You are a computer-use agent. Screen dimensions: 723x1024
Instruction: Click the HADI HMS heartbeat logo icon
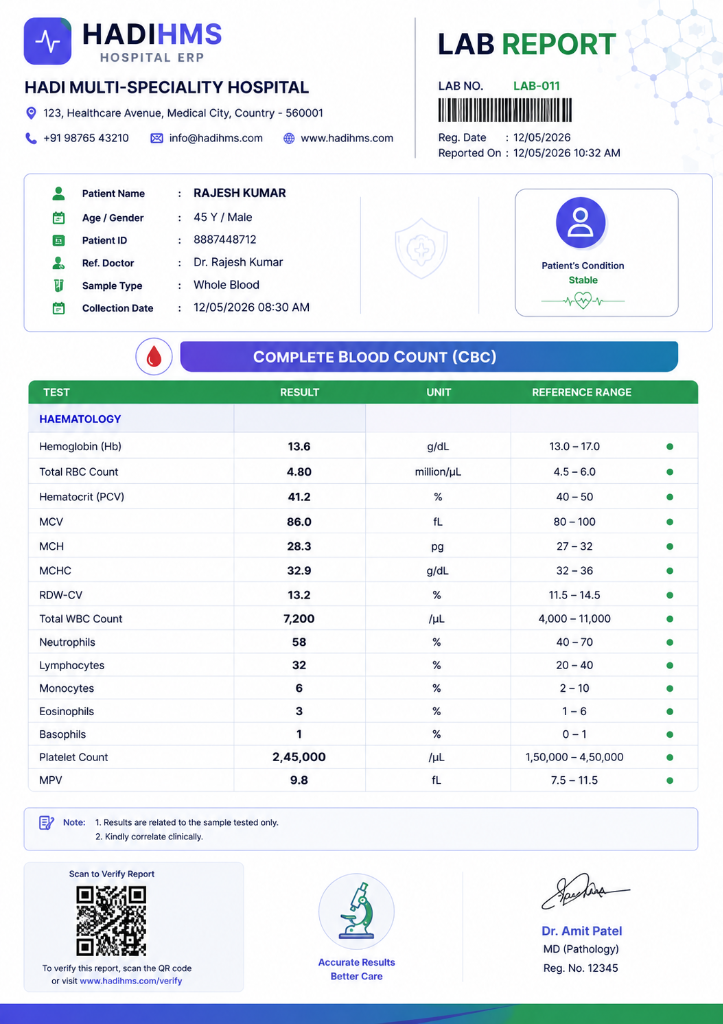[48, 41]
